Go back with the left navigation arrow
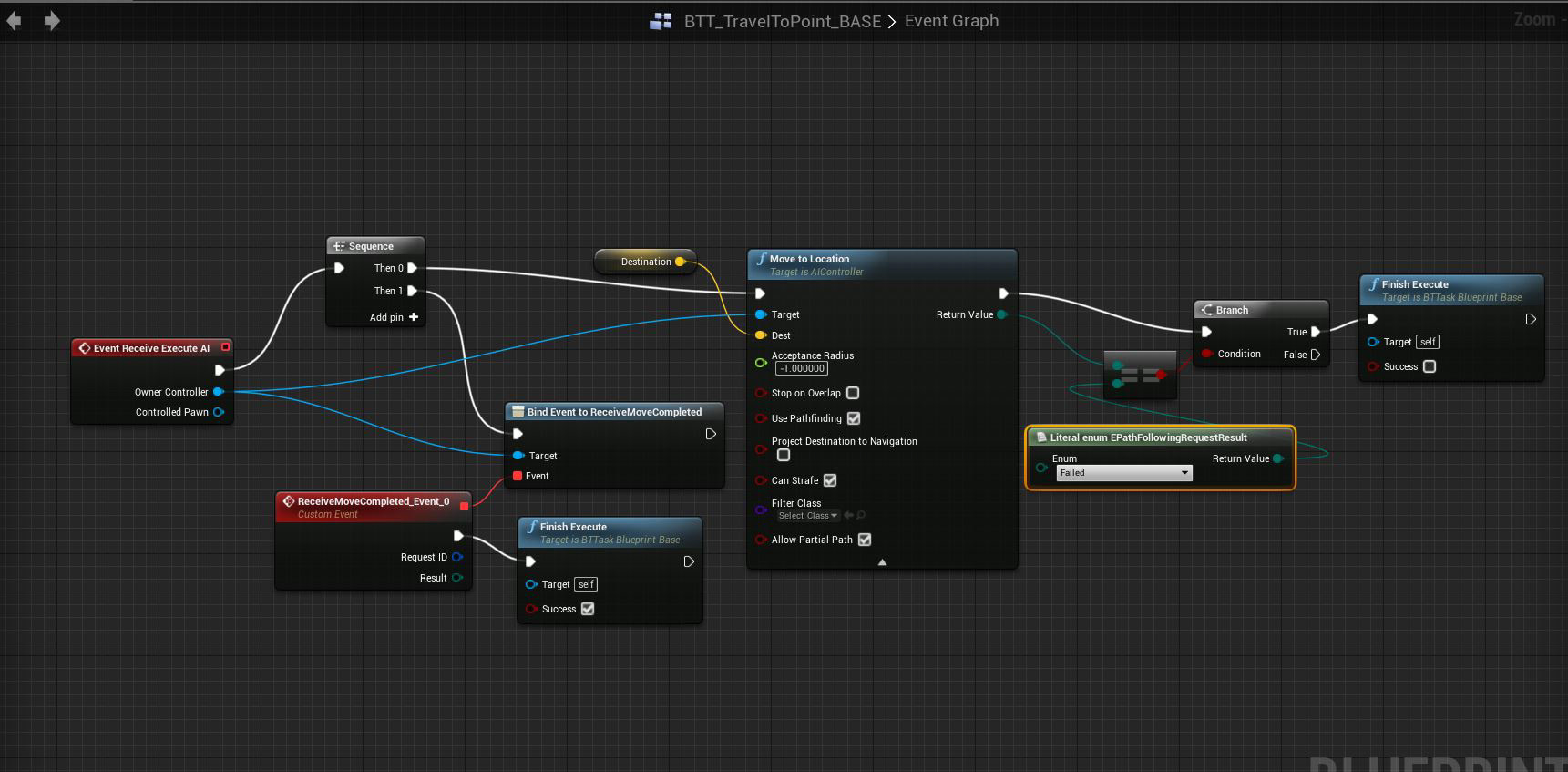Screen dimensions: 1568x772 click(x=14, y=20)
